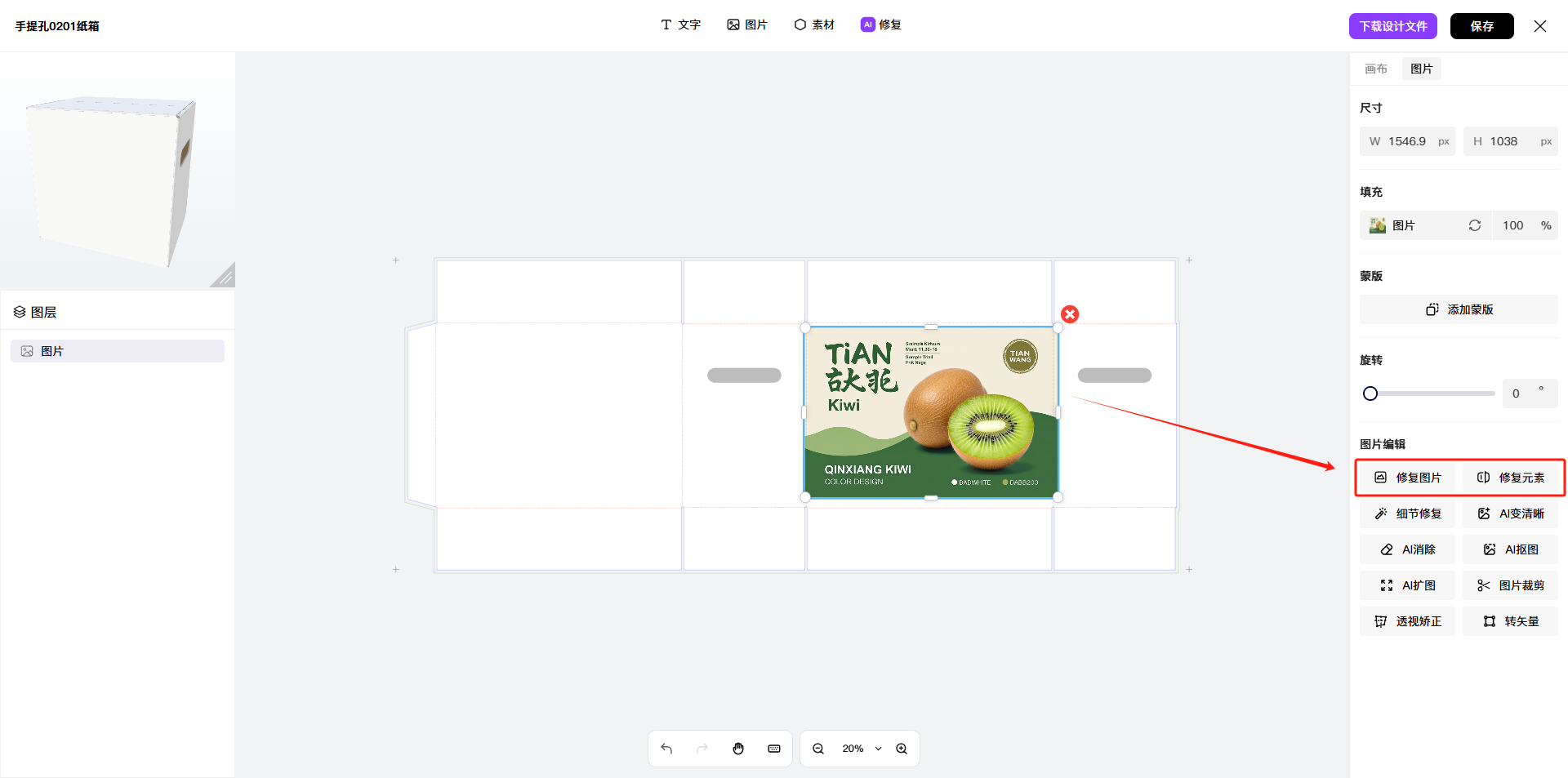Switch to the 画布 tab
The width and height of the screenshot is (1568, 778).
[x=1376, y=69]
